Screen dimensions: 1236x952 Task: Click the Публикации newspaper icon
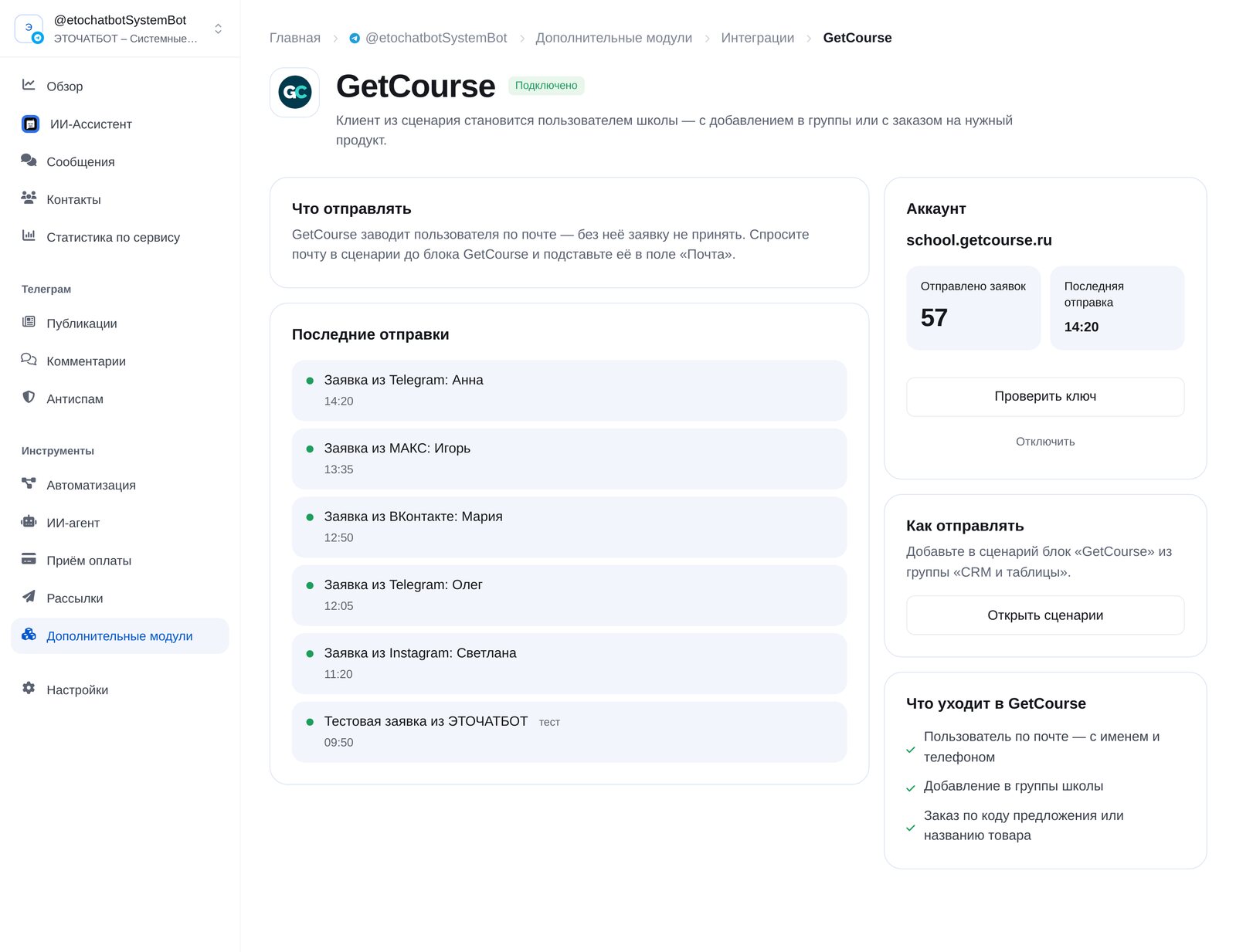pos(29,322)
